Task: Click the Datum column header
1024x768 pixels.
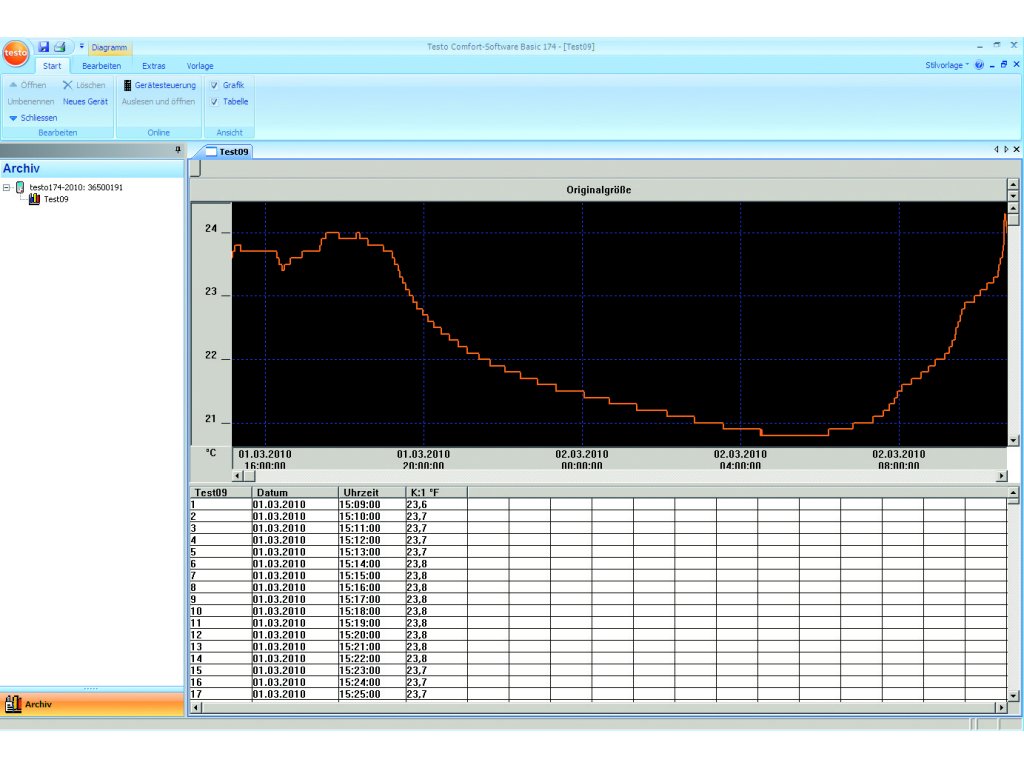Action: tap(295, 492)
